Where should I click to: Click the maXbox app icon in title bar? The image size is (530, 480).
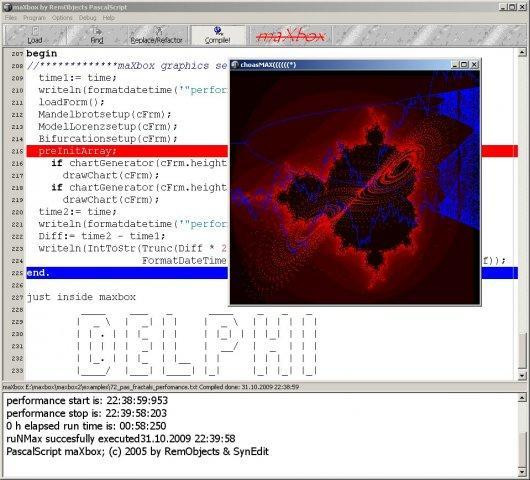[7, 7]
